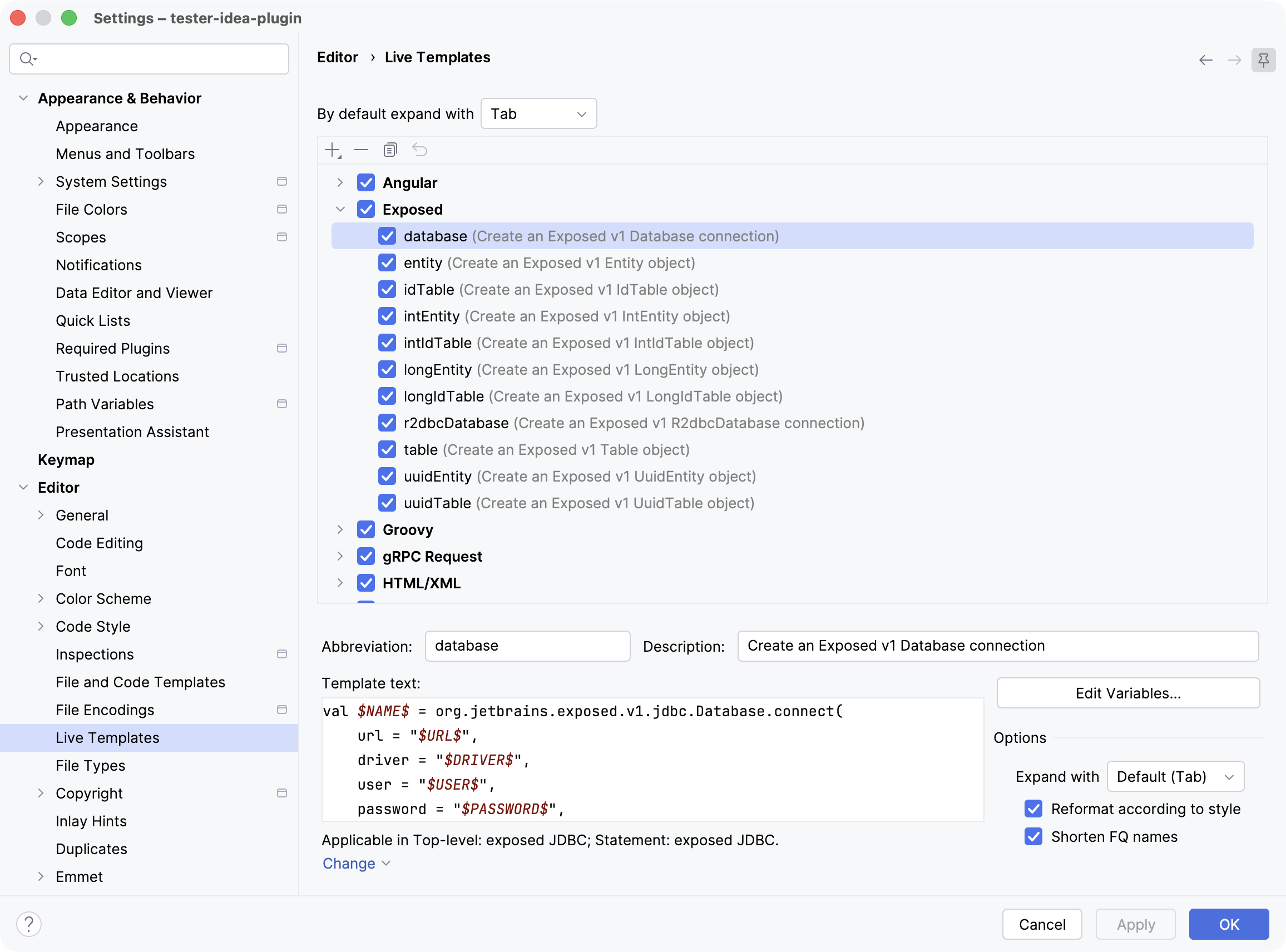Collapse Appearance & Behavior section
The height and width of the screenshot is (952, 1286).
[23, 98]
